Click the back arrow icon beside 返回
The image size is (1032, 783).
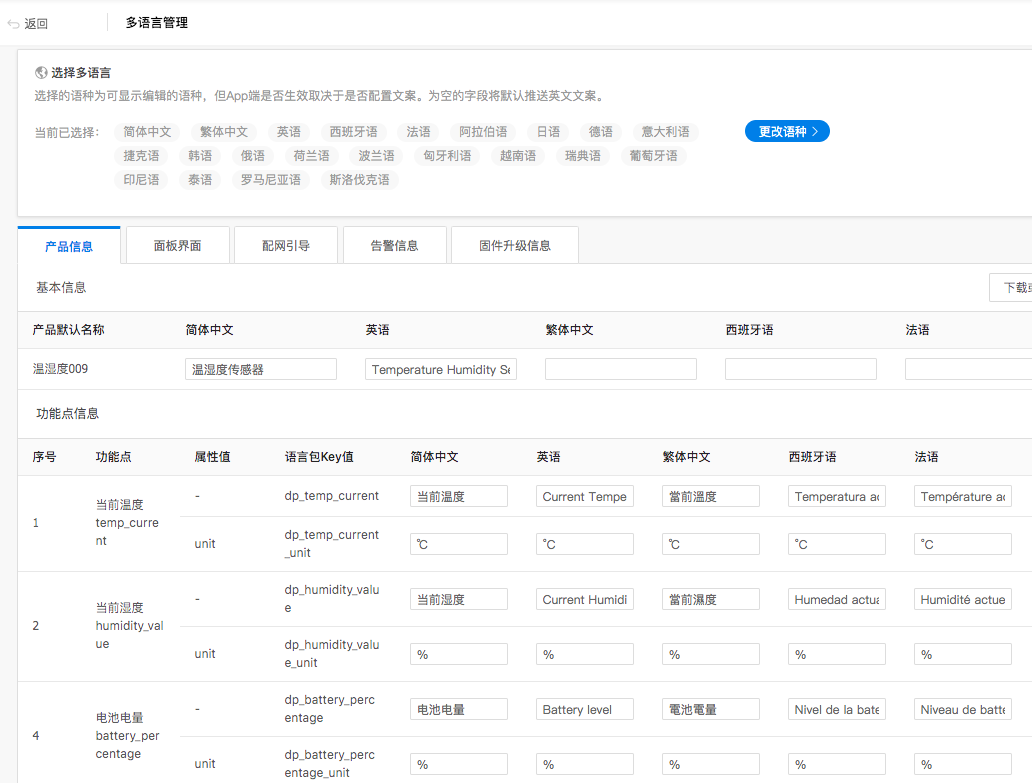click(x=11, y=22)
